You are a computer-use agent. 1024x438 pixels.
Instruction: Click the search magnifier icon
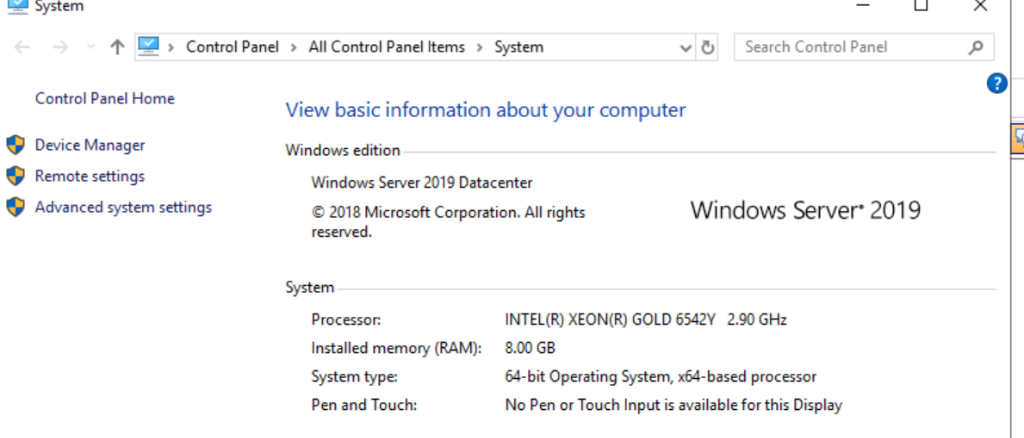click(976, 47)
